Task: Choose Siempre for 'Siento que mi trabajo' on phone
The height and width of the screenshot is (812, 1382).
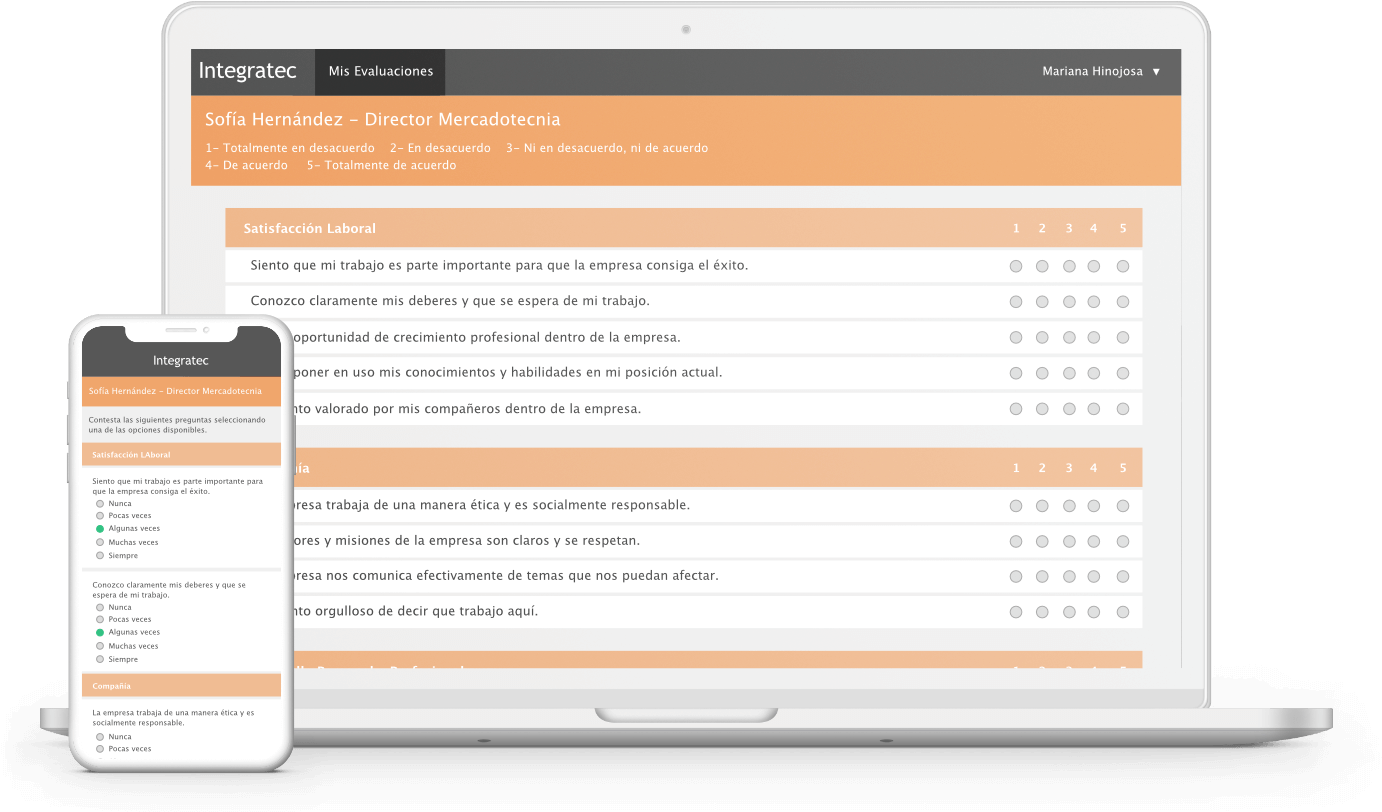Action: point(100,555)
